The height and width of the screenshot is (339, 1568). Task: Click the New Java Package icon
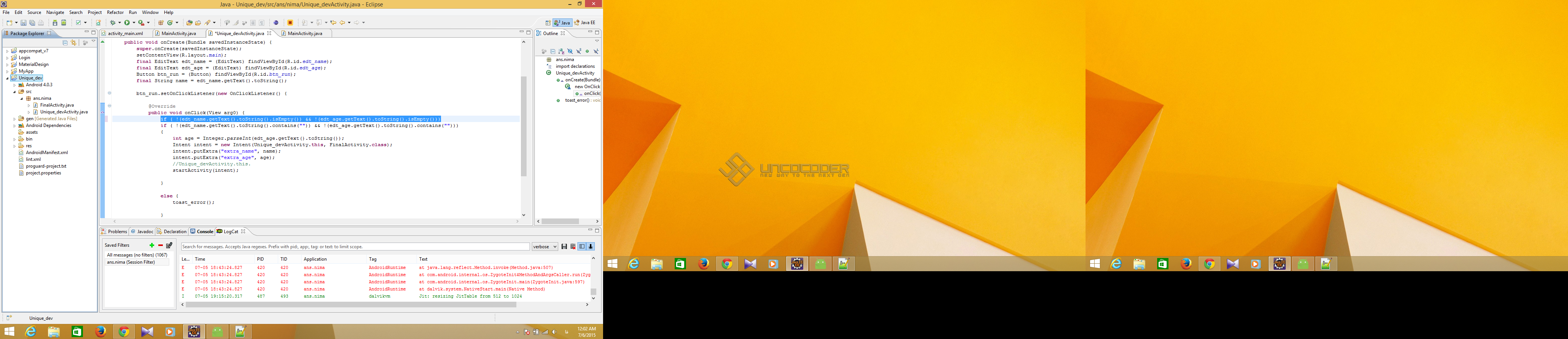161,23
